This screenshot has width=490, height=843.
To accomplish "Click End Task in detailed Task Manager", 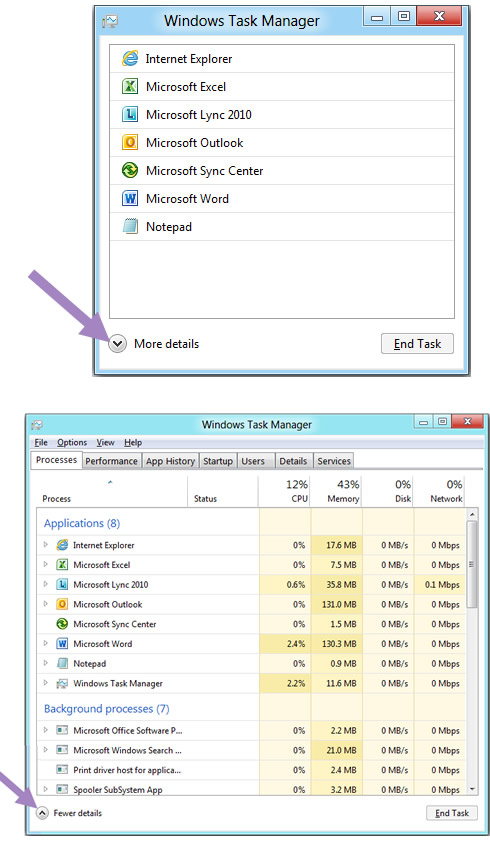I will tap(452, 813).
